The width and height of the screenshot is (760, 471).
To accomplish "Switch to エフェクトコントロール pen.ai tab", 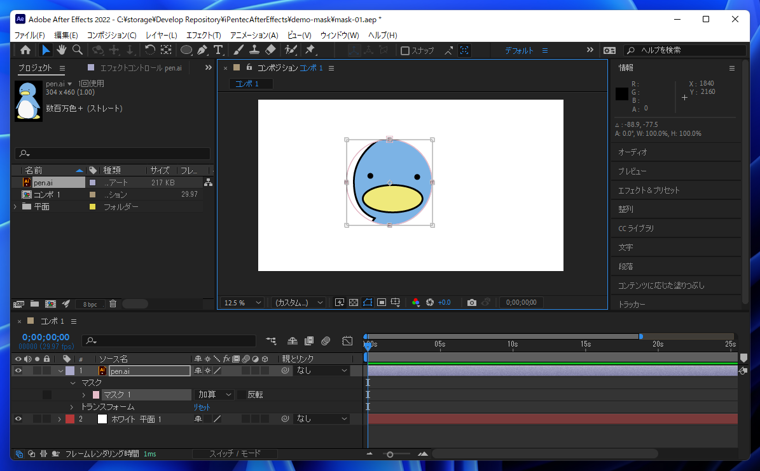I will (141, 68).
